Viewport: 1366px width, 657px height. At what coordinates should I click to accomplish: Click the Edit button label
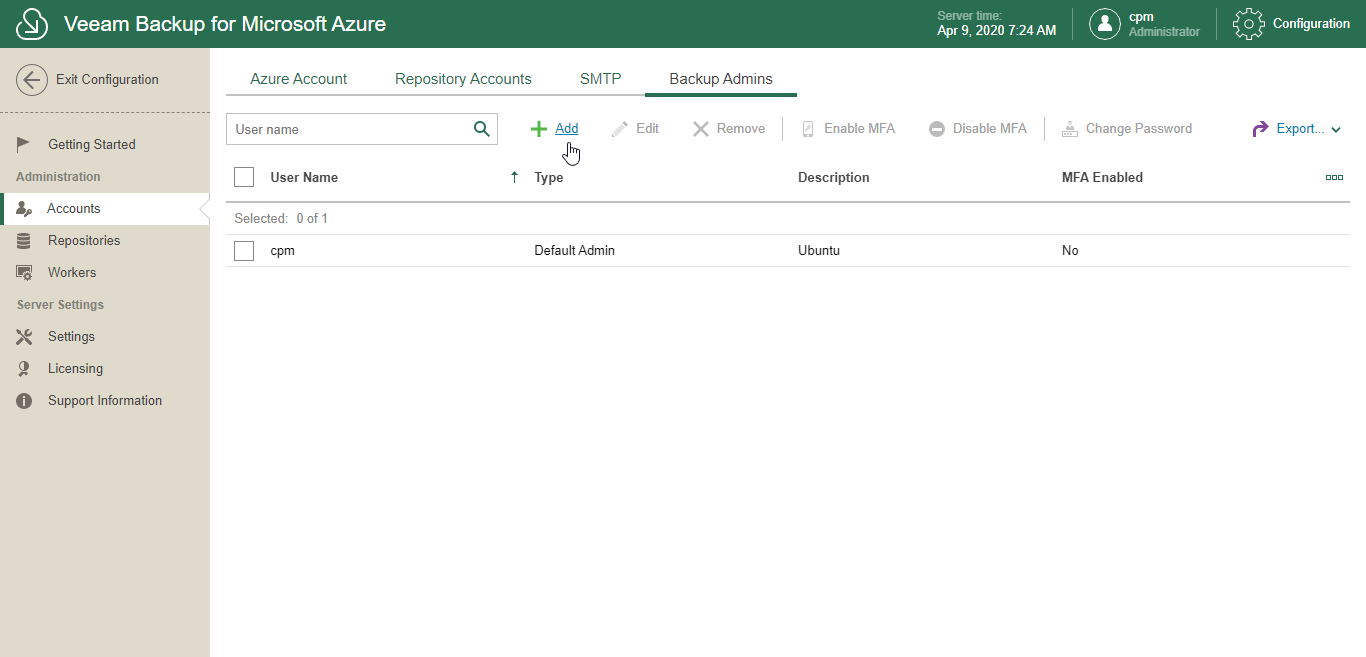(647, 128)
